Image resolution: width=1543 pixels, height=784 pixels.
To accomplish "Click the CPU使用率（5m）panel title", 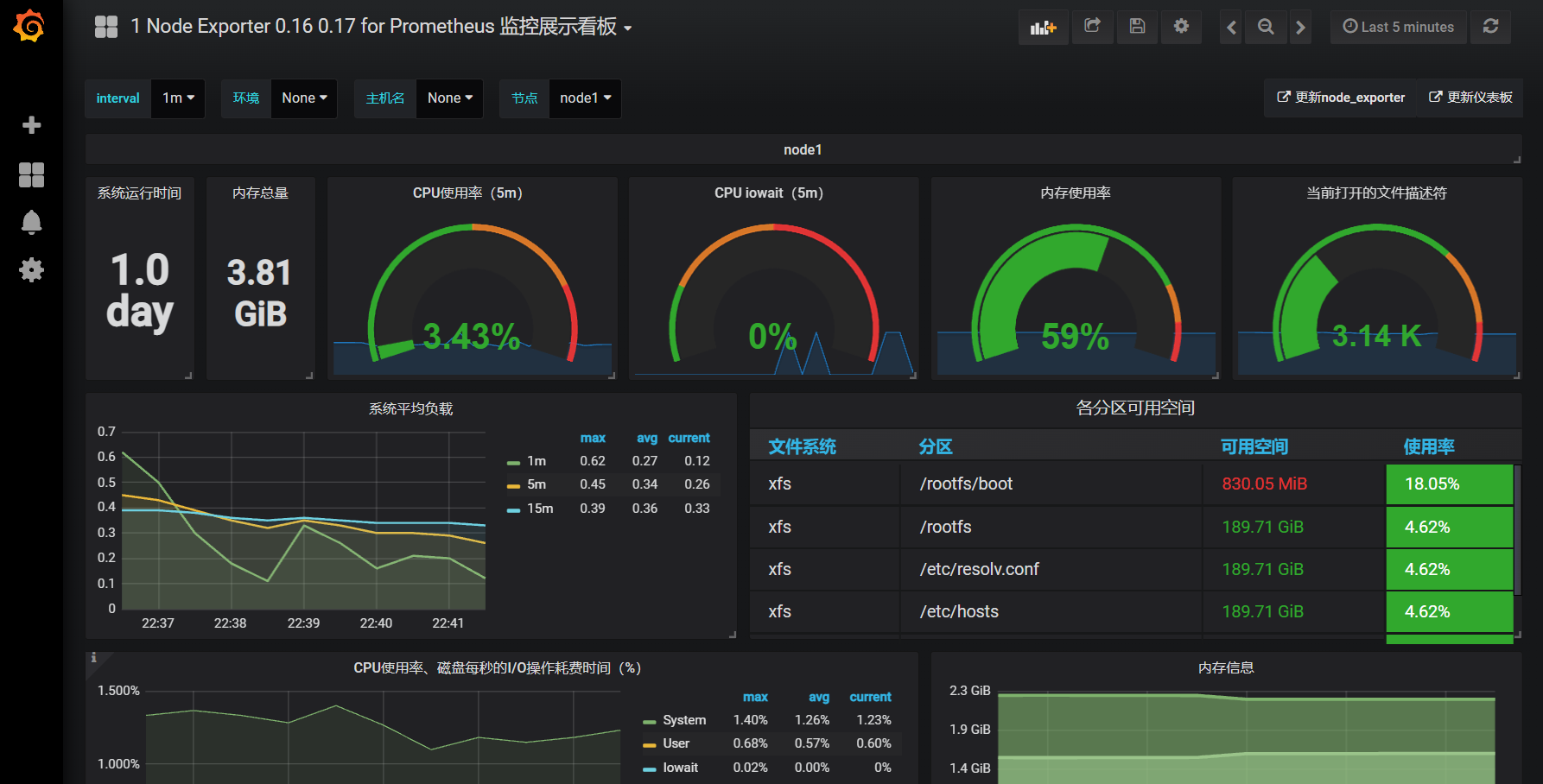I will click(472, 193).
